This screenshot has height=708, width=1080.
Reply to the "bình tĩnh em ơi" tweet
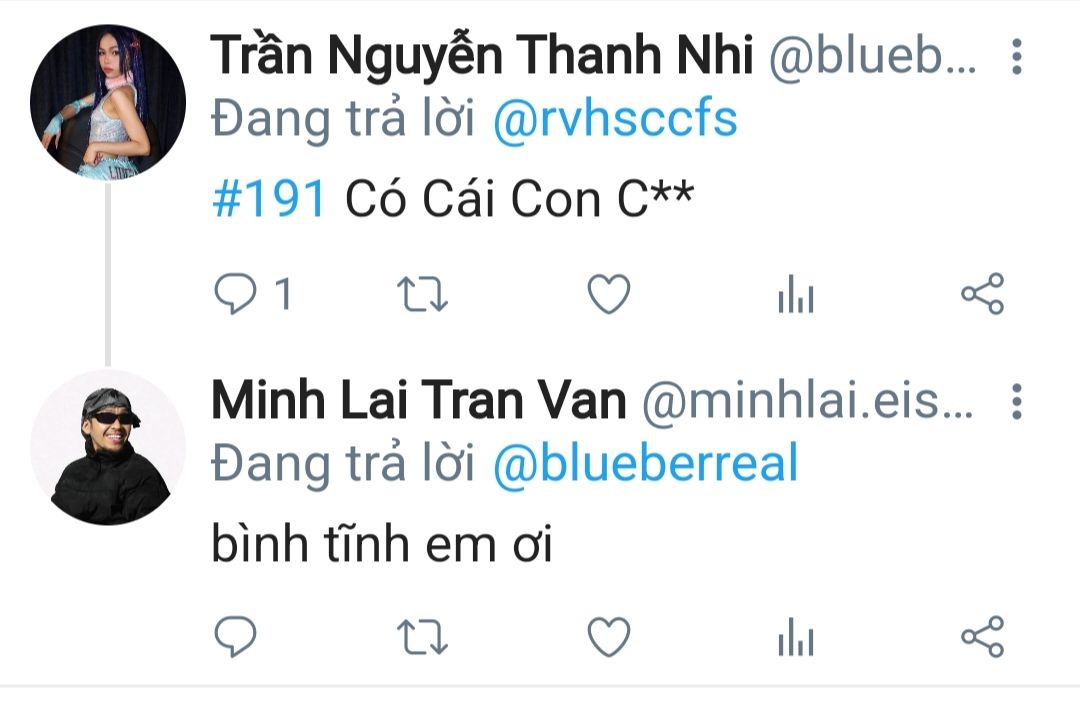(x=236, y=636)
